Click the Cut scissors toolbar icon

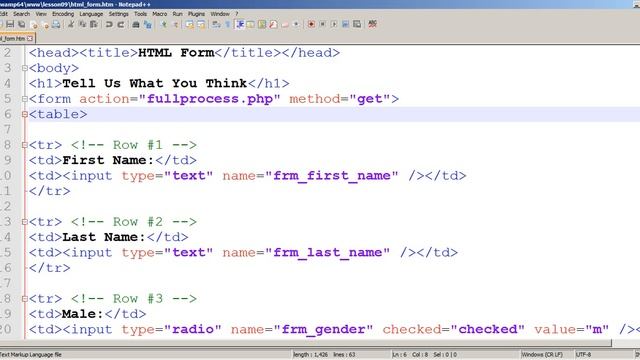tap(71, 24)
